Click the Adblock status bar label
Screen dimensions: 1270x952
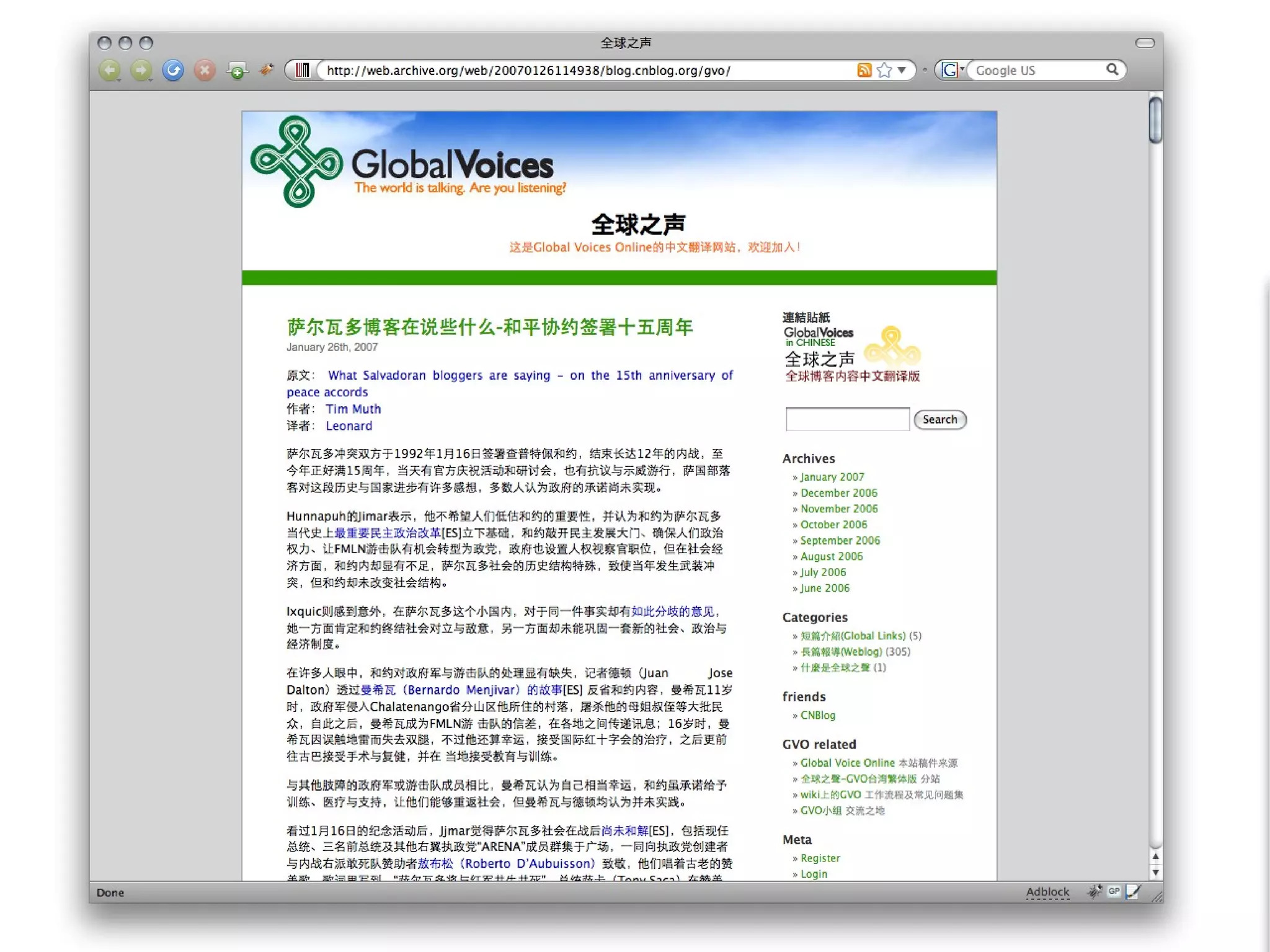(x=1047, y=892)
